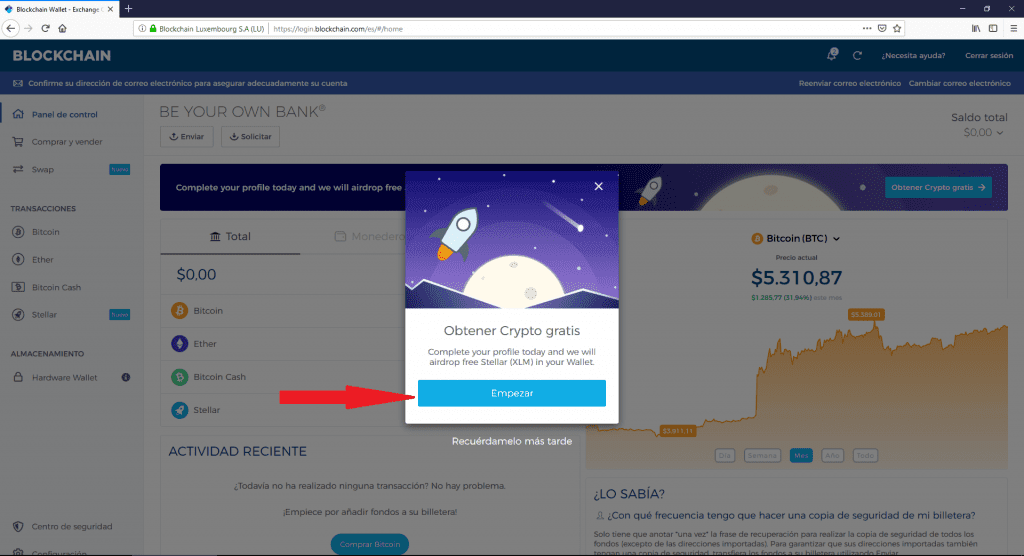Open Hardware Wallet info icon
This screenshot has height=556, width=1024.
(125, 377)
